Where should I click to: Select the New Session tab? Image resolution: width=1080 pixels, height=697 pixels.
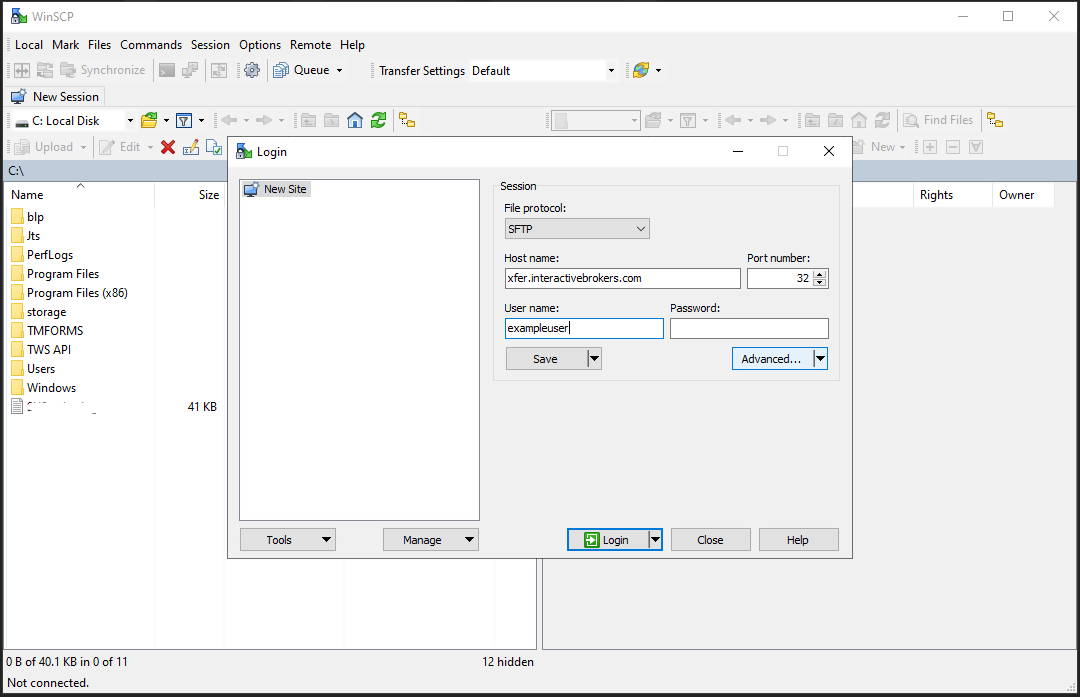click(x=55, y=96)
